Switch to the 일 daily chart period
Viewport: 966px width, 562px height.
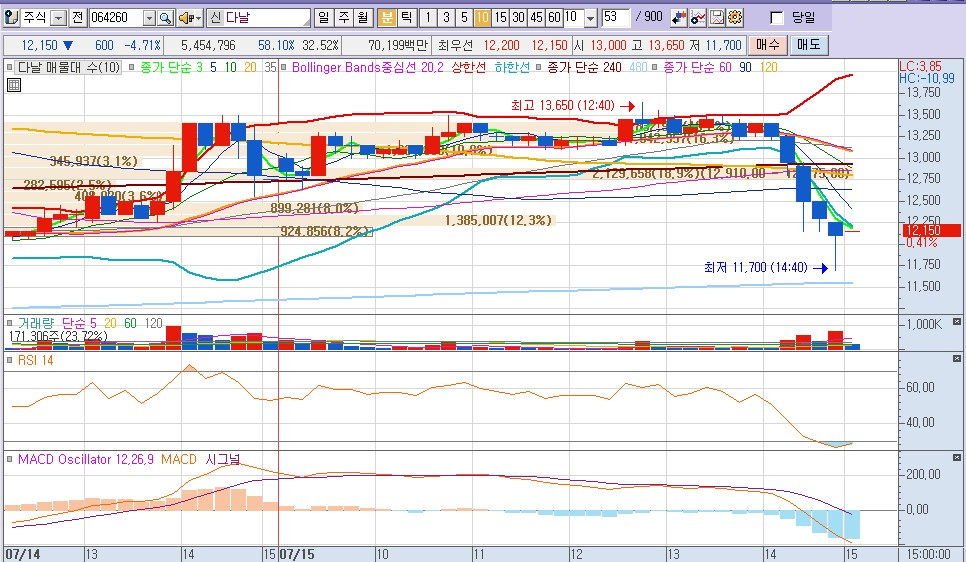tap(322, 18)
